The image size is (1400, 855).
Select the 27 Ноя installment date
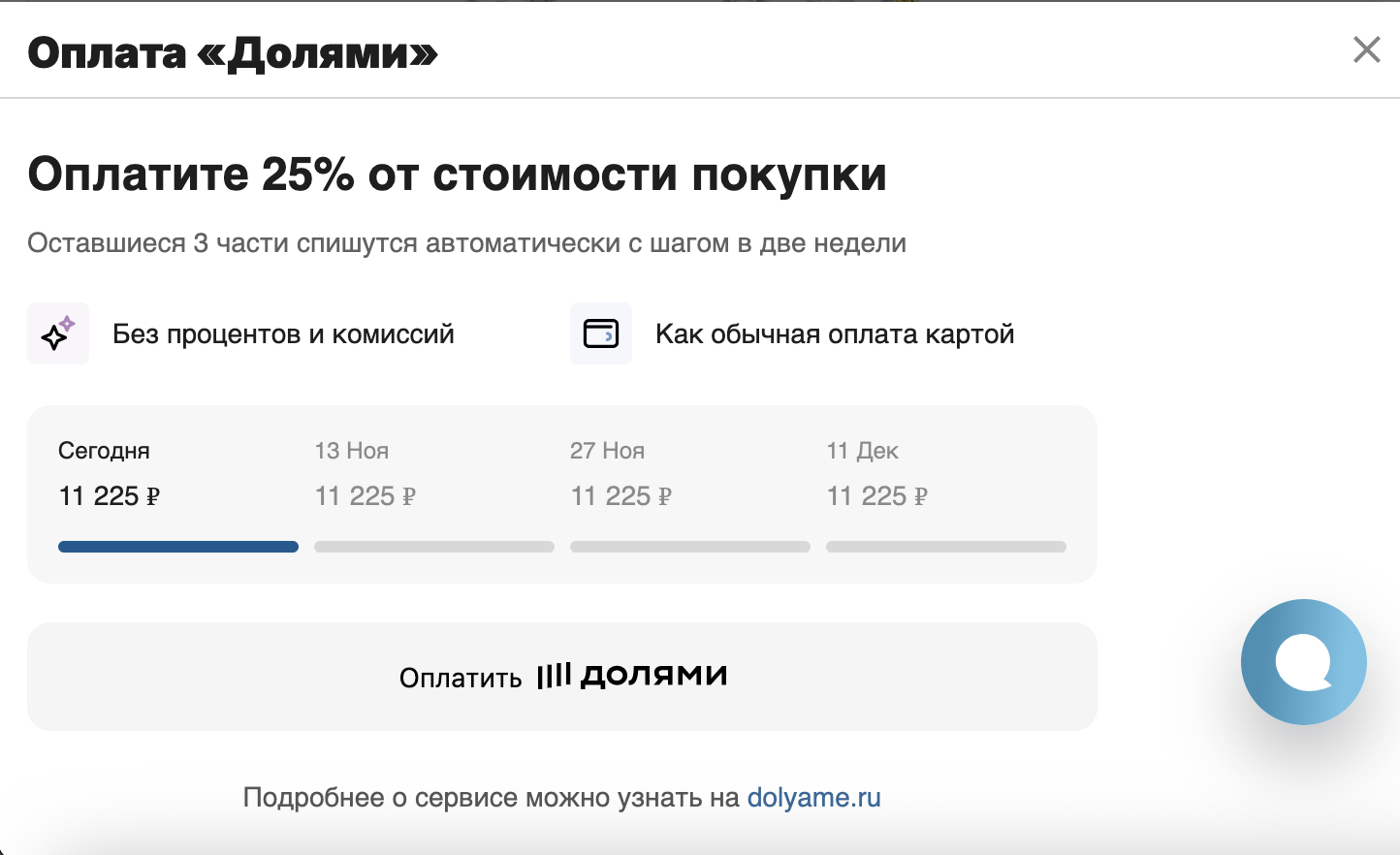point(607,451)
